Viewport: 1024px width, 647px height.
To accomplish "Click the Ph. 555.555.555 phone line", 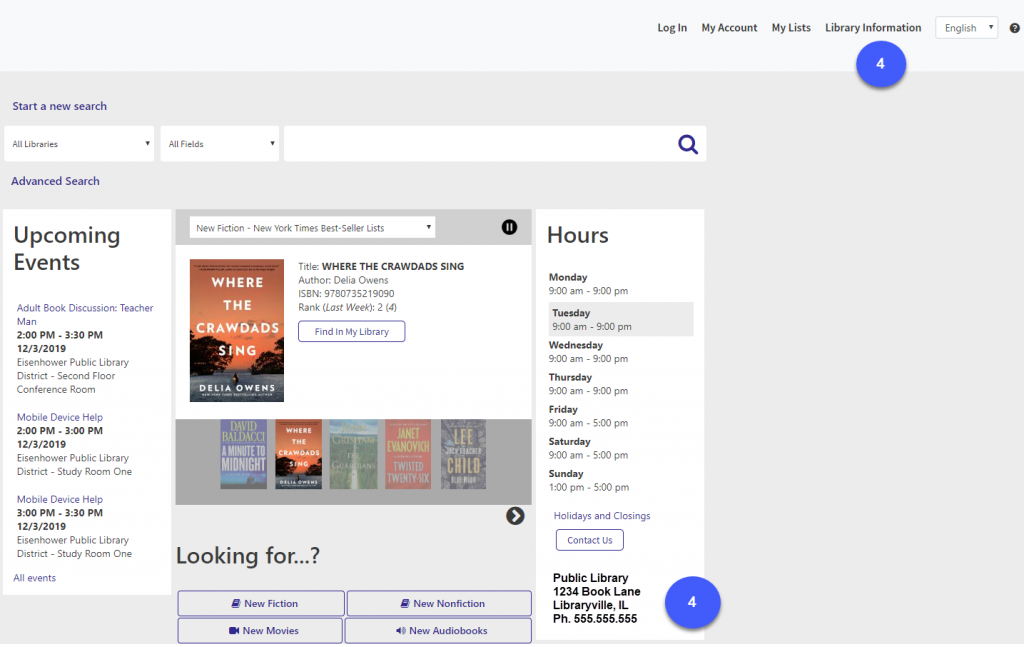I will (x=595, y=619).
